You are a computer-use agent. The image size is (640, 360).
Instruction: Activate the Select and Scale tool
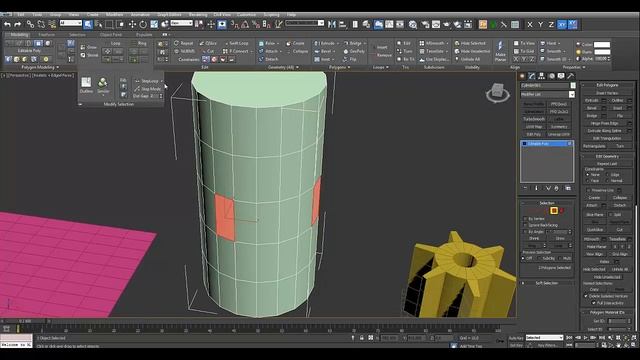pos(154,24)
